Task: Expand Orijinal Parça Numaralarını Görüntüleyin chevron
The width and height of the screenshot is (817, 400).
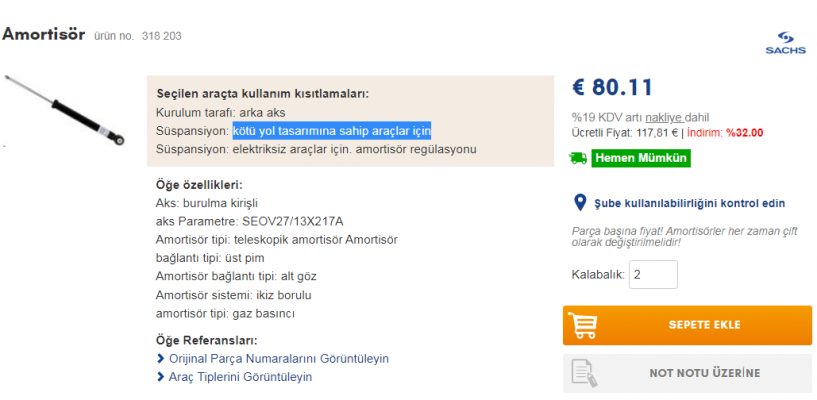Action: tap(160, 359)
